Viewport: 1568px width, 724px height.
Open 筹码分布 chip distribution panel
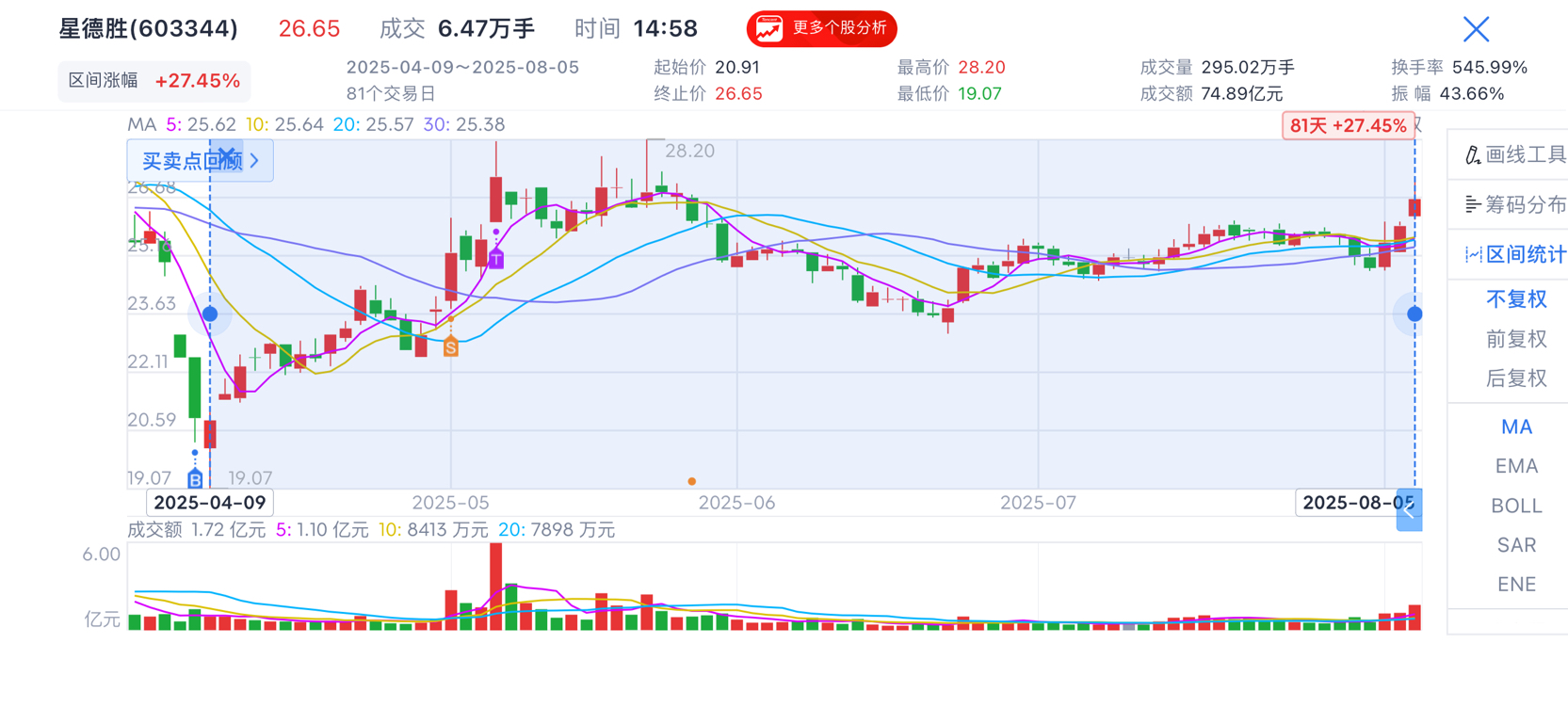pos(1515,204)
